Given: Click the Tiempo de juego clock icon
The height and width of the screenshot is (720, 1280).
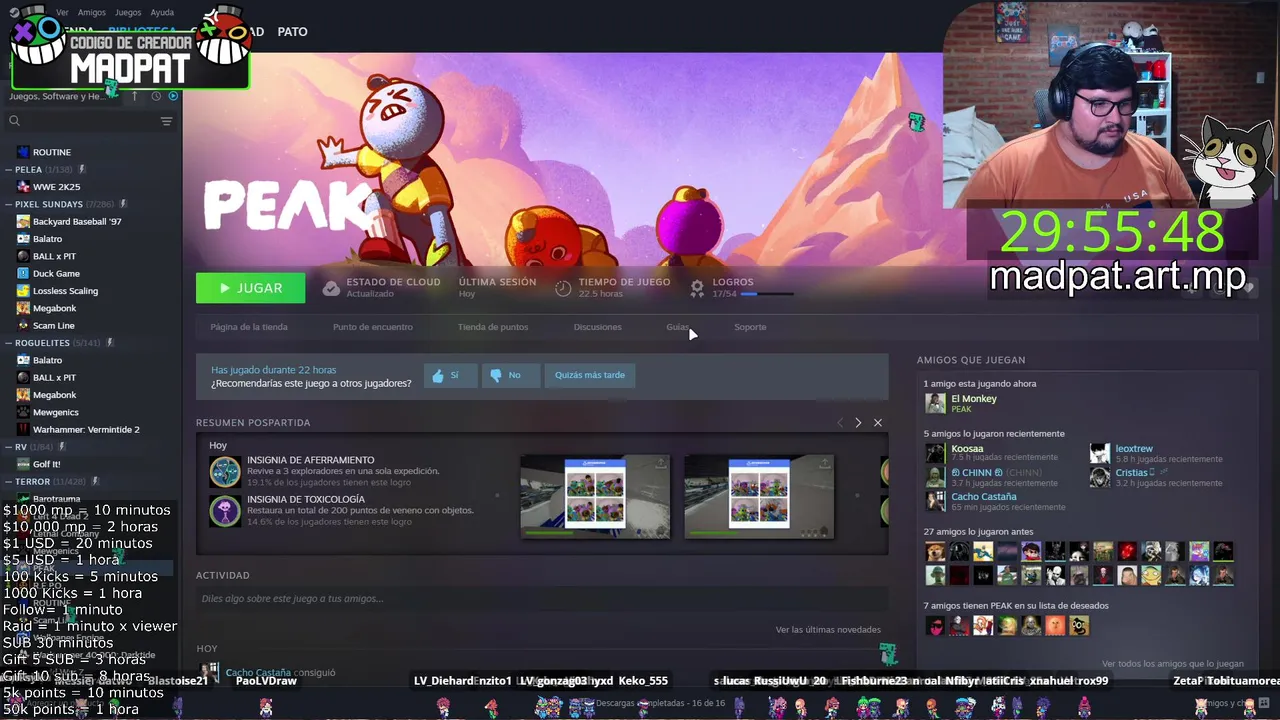Looking at the screenshot, I should coord(563,288).
